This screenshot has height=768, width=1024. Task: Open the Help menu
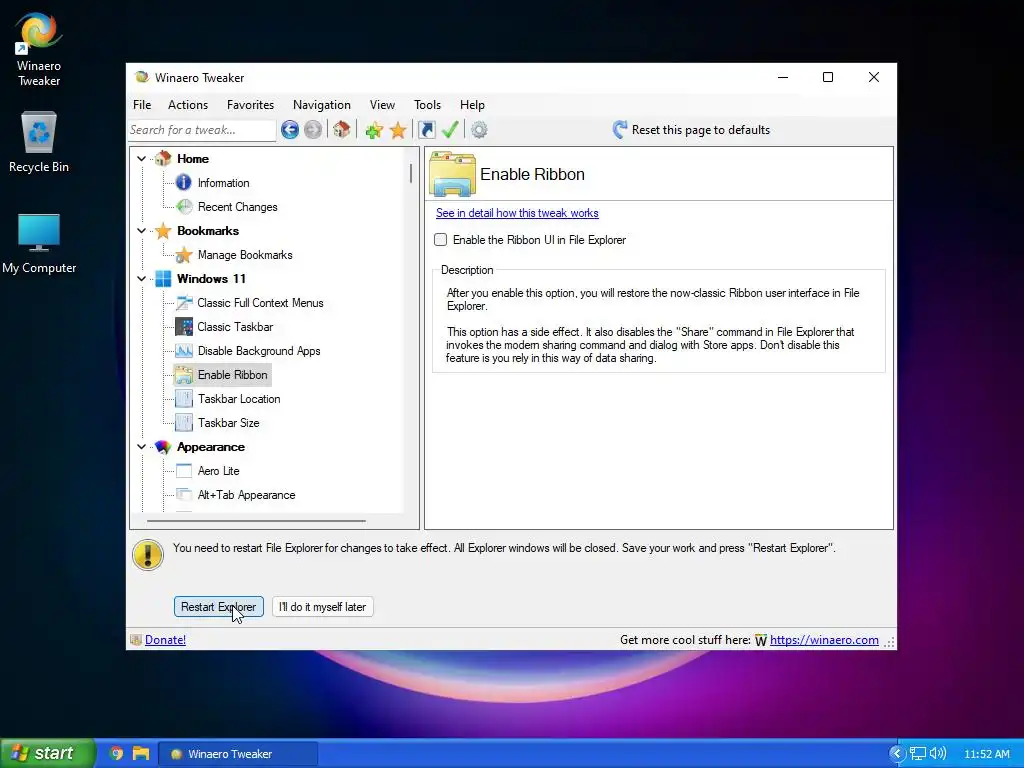(472, 104)
